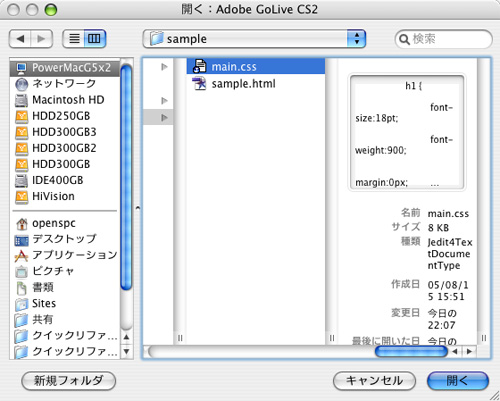The width and height of the screenshot is (500, 401).
Task: Click the 共有 shared folder icon
Action: pos(21,320)
